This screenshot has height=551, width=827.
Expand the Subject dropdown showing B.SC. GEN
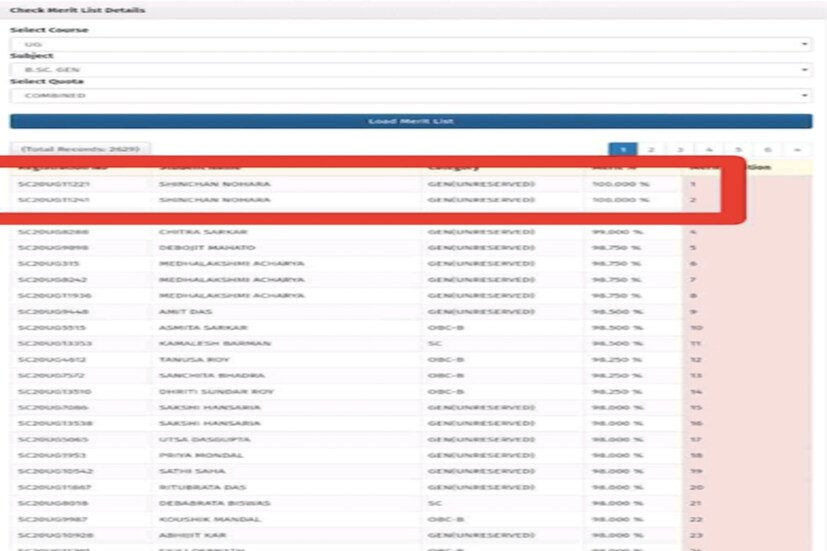click(410, 70)
